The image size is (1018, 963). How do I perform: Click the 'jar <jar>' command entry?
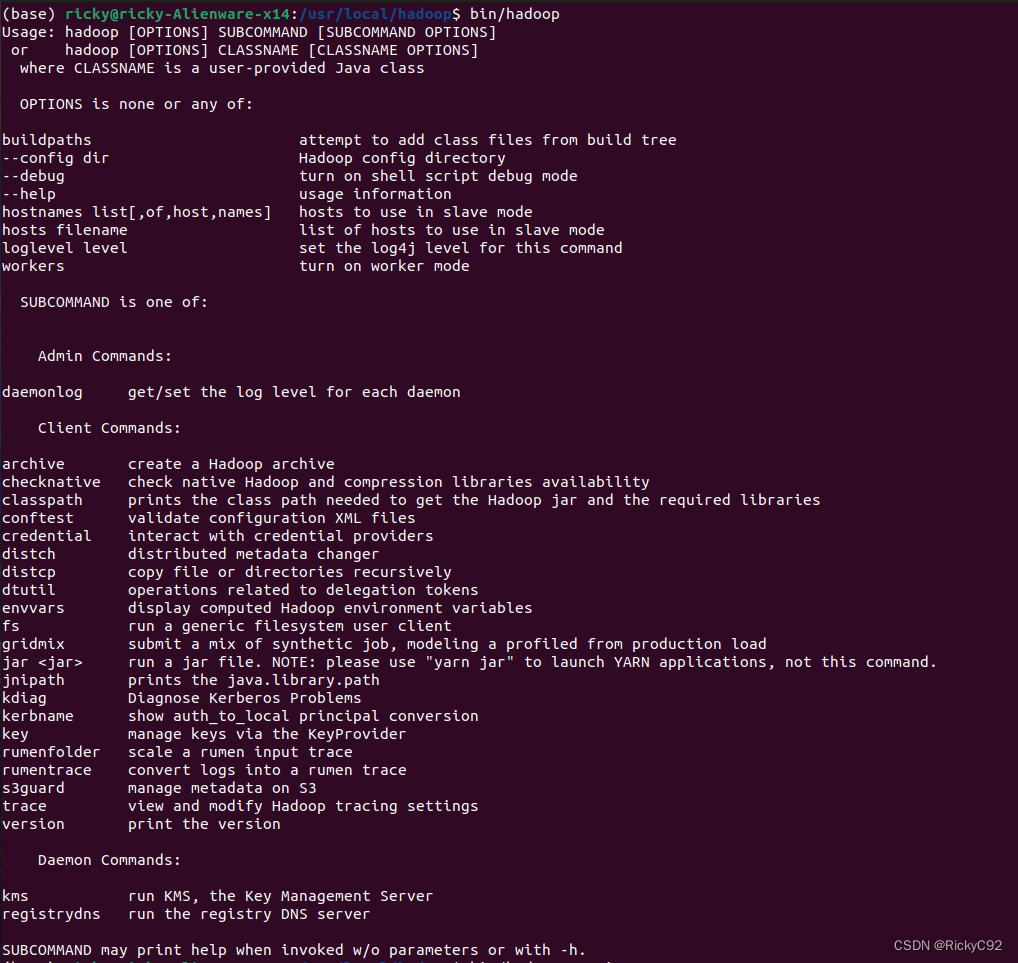pos(42,662)
